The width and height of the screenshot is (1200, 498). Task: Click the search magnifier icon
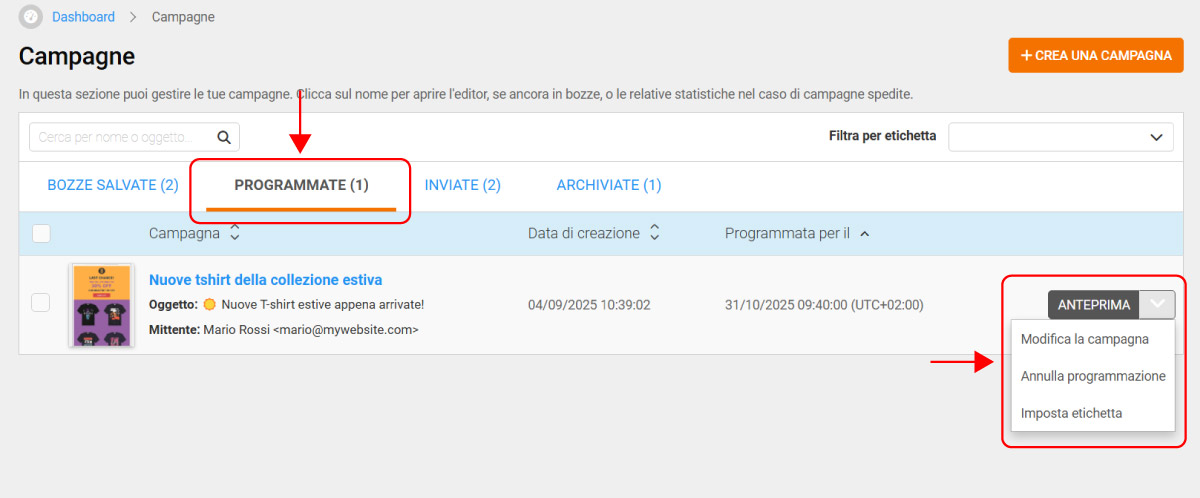pyautogui.click(x=224, y=137)
